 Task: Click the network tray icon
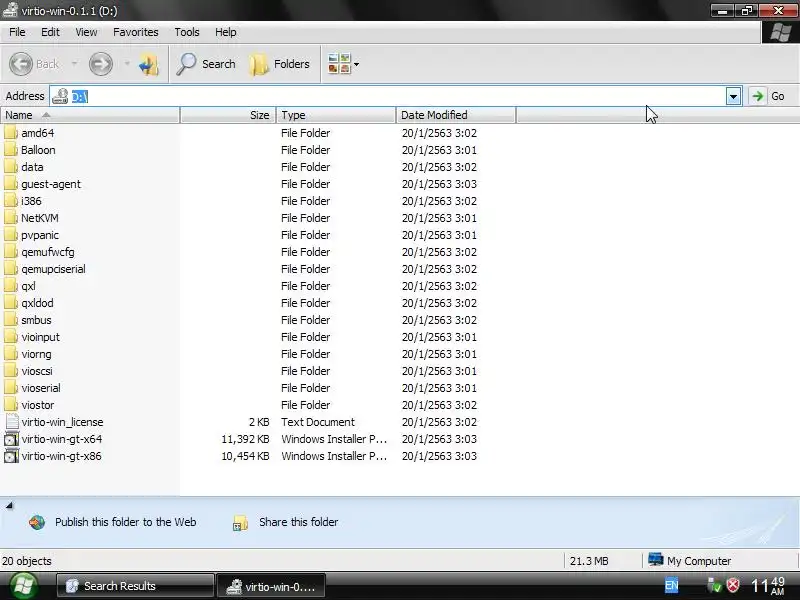coord(714,585)
